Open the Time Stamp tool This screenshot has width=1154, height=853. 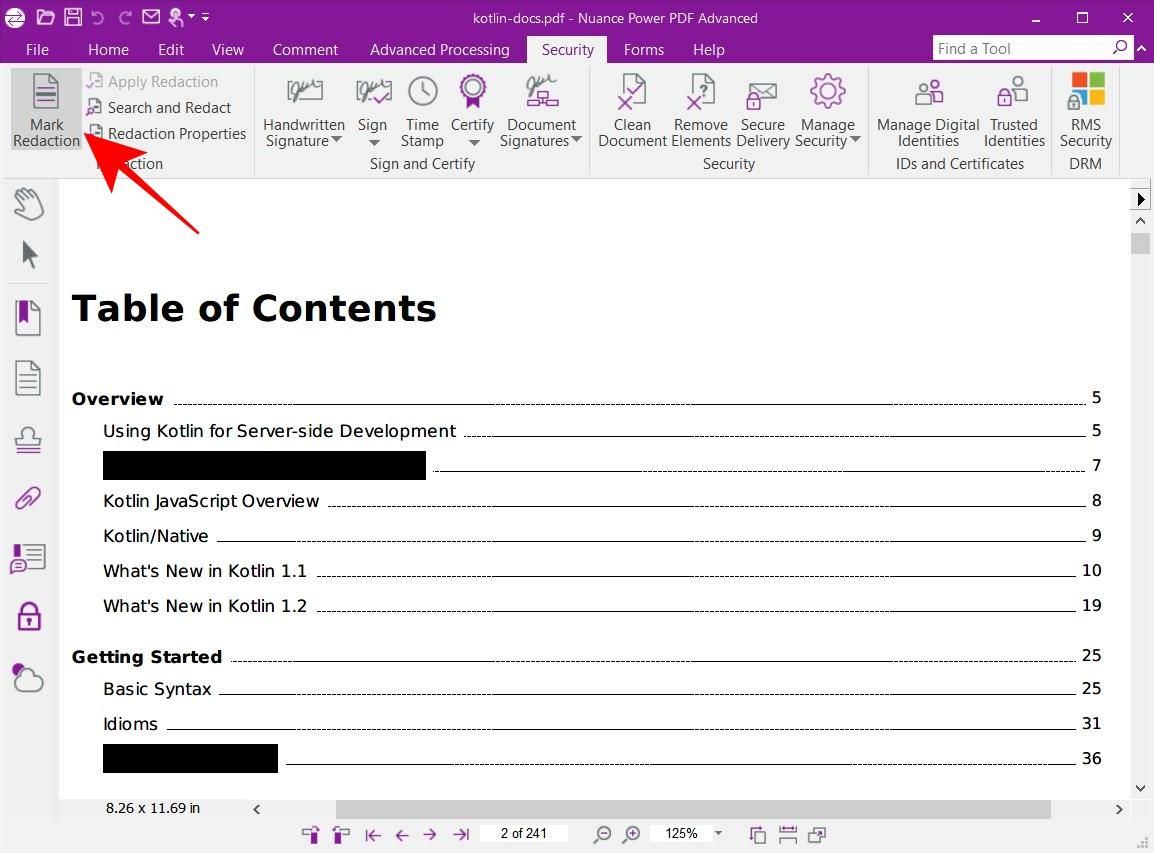422,110
